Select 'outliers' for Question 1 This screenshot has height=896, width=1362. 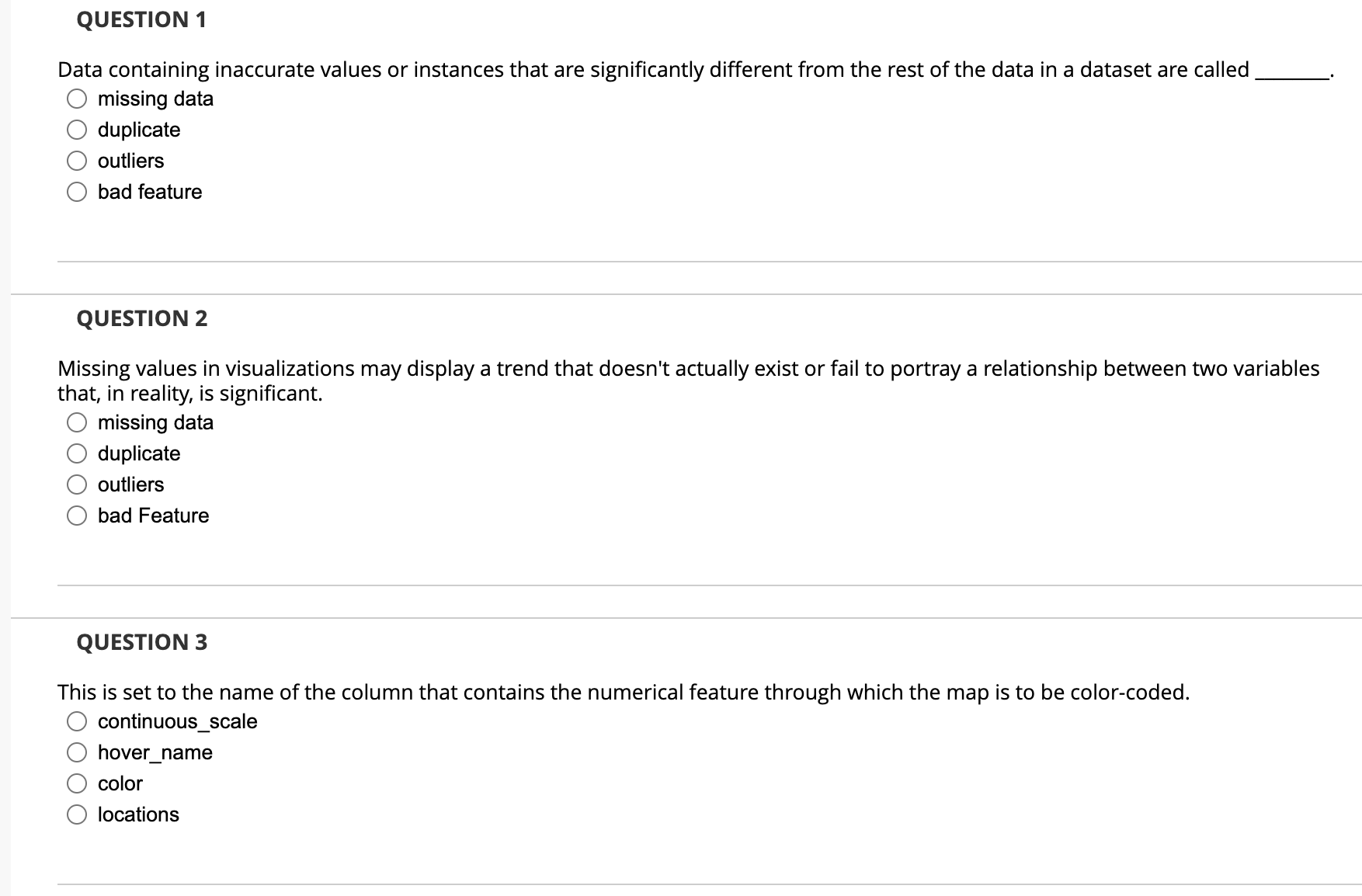coord(77,160)
